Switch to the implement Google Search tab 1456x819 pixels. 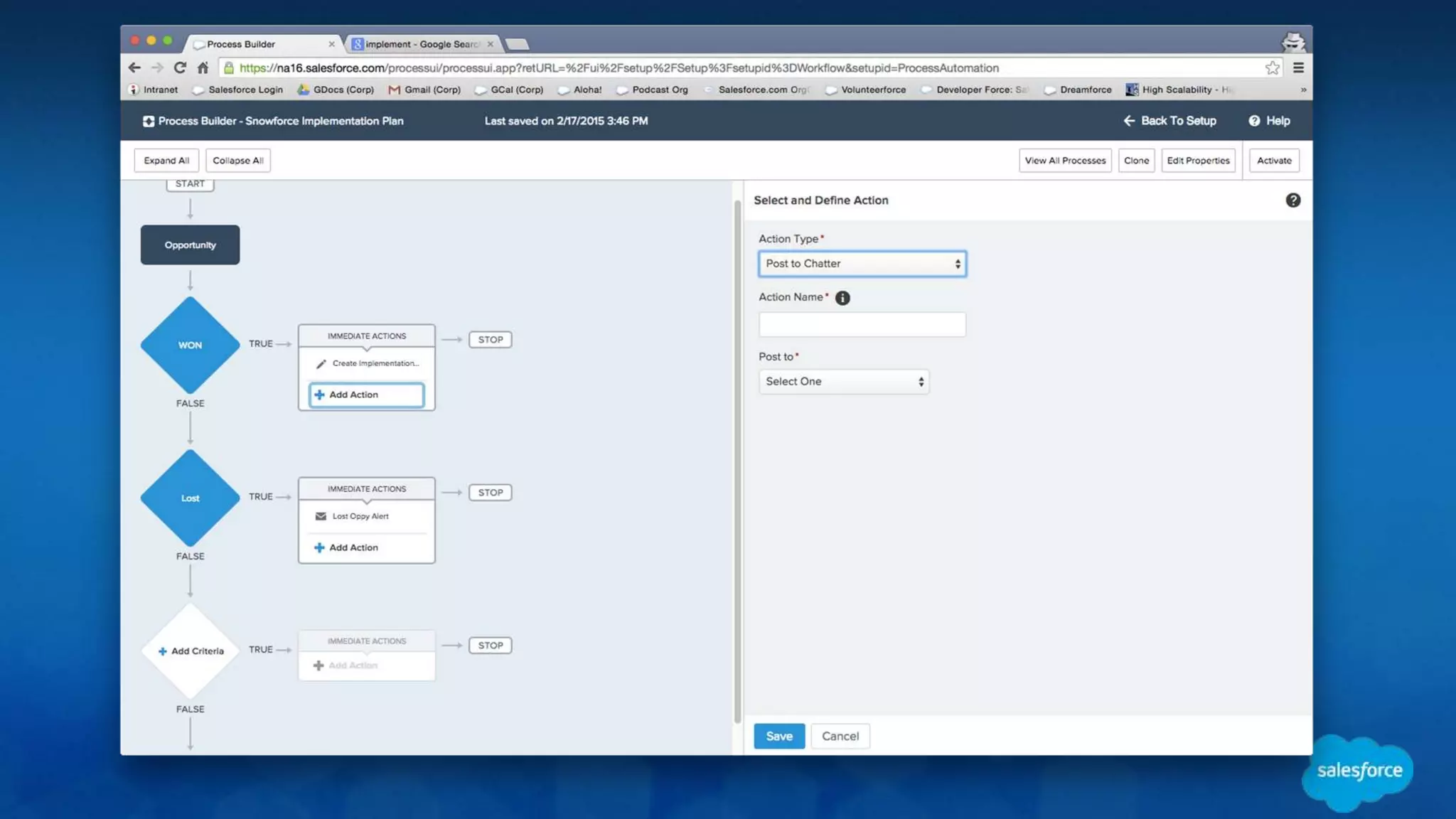421,44
